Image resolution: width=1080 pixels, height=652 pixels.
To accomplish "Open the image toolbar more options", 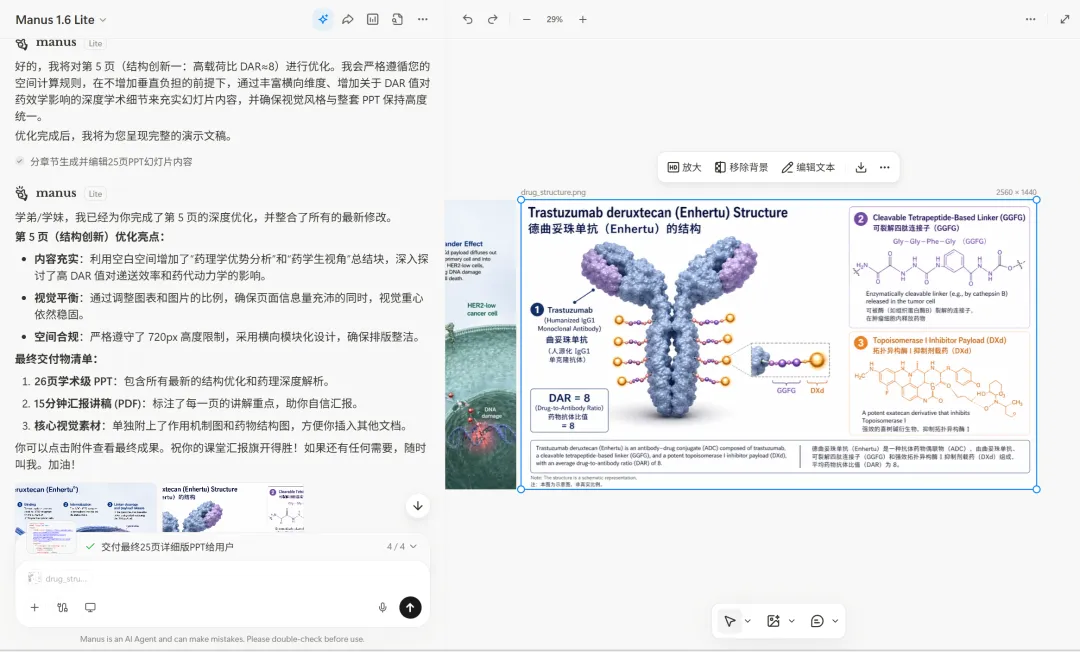I will (884, 167).
